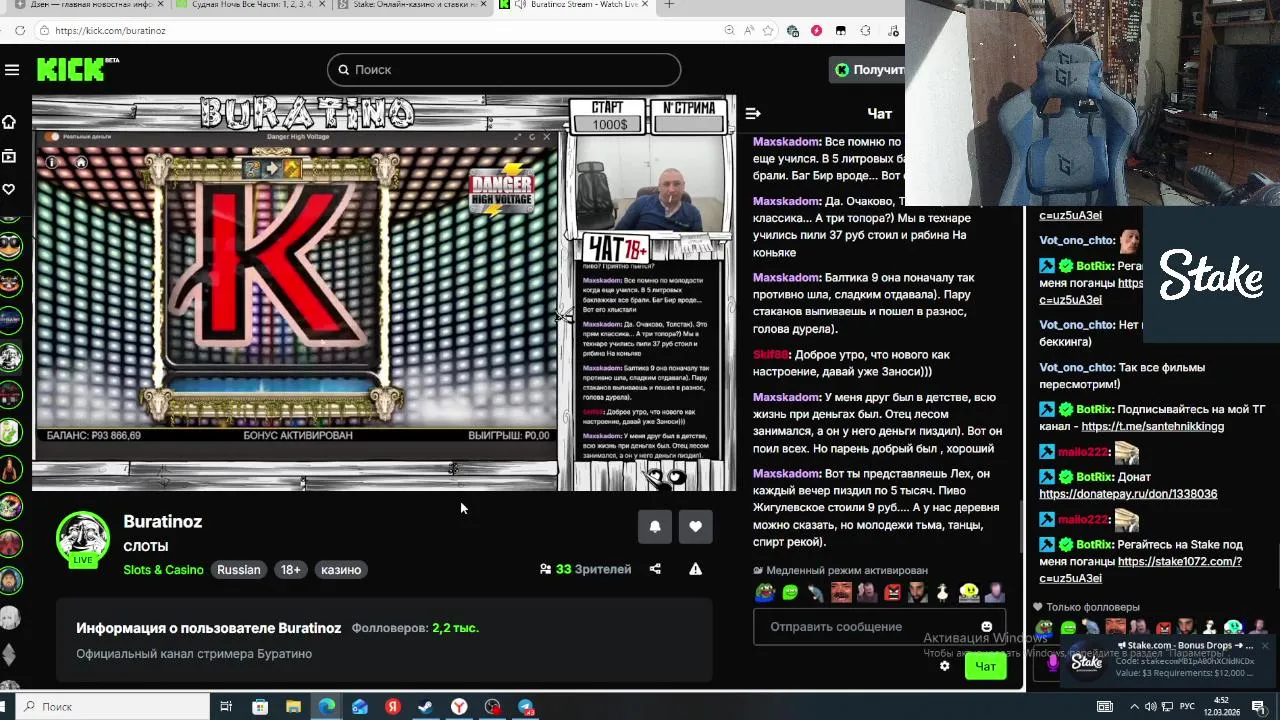
Task: Open Following heart icon in sidebar
Action: [9, 189]
